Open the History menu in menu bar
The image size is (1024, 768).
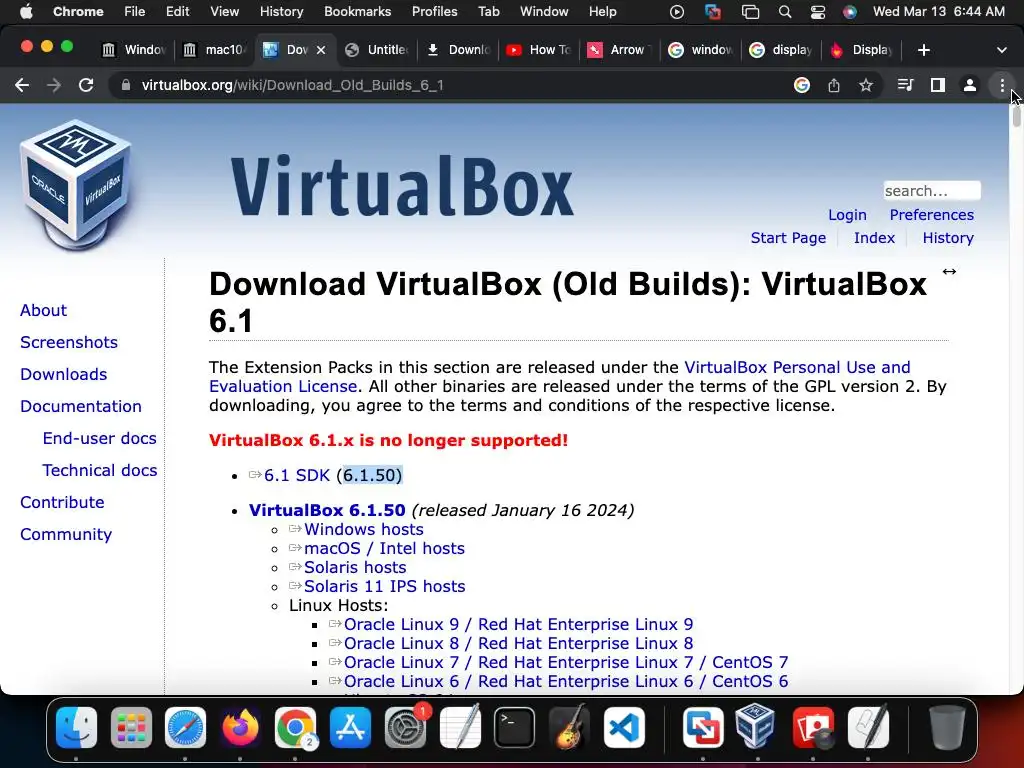point(281,12)
